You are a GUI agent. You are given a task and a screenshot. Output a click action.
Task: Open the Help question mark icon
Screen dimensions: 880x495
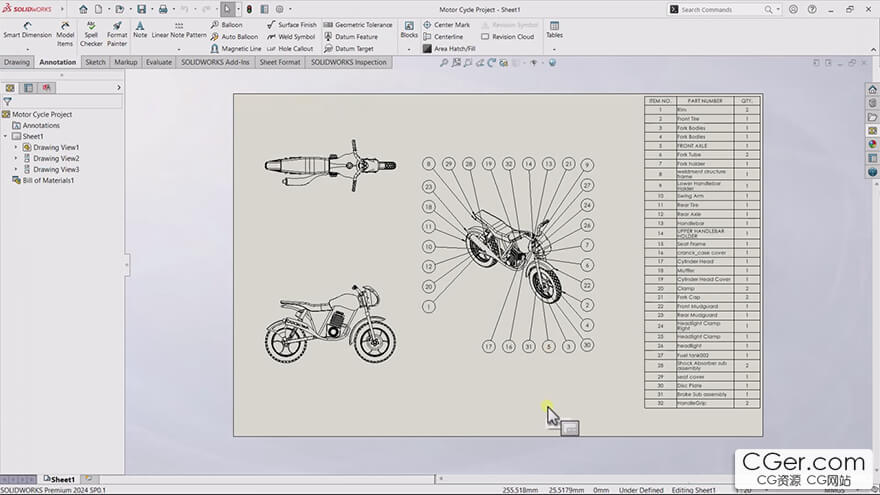click(x=812, y=9)
